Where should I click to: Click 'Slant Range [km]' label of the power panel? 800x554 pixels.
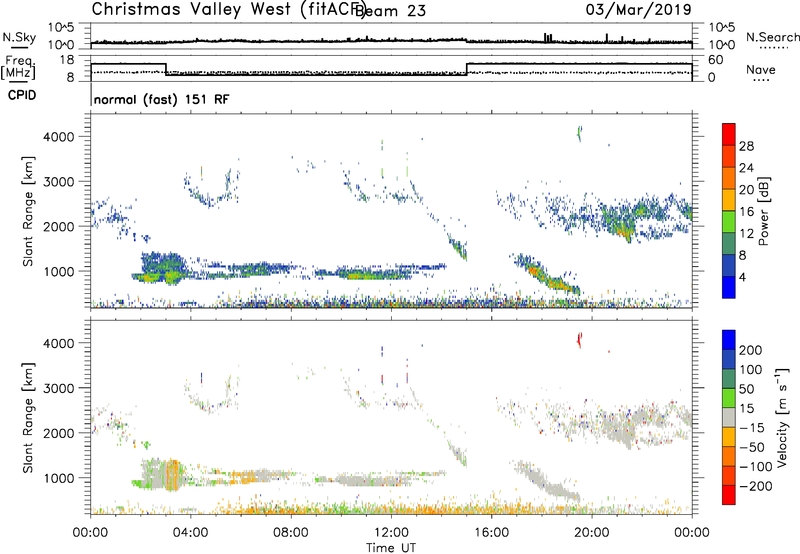[28, 211]
